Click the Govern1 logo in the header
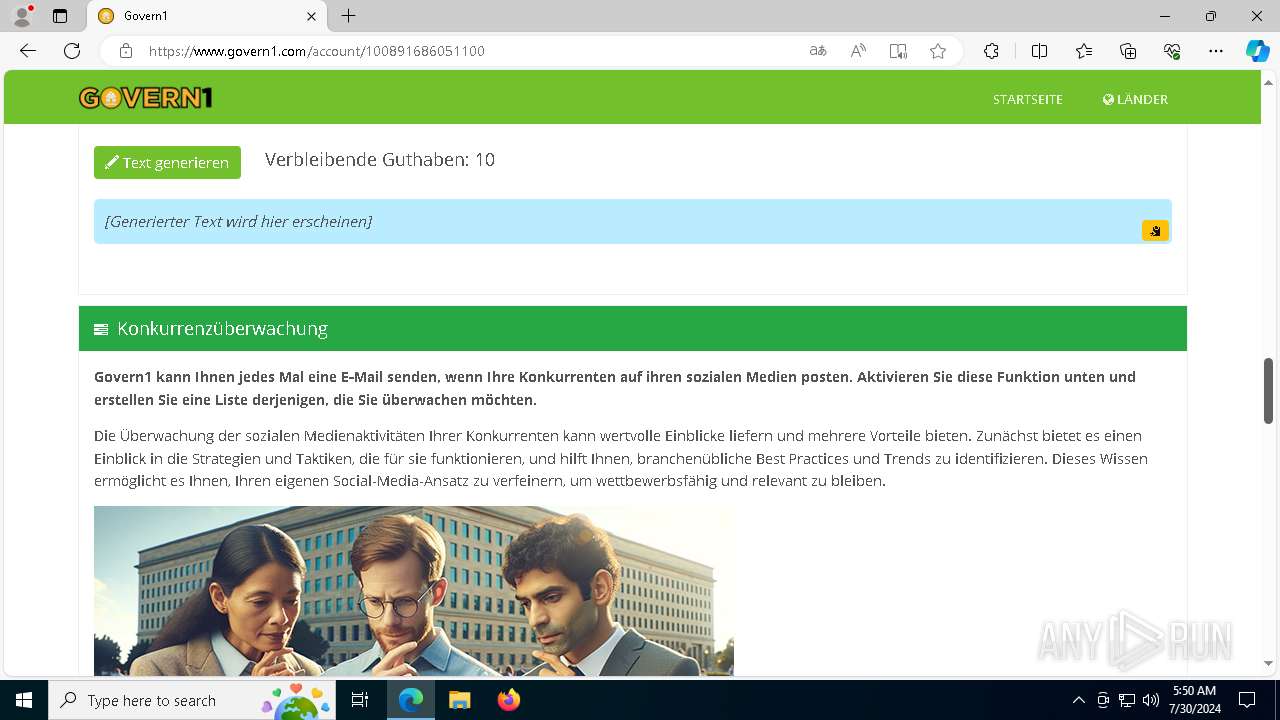 click(146, 98)
